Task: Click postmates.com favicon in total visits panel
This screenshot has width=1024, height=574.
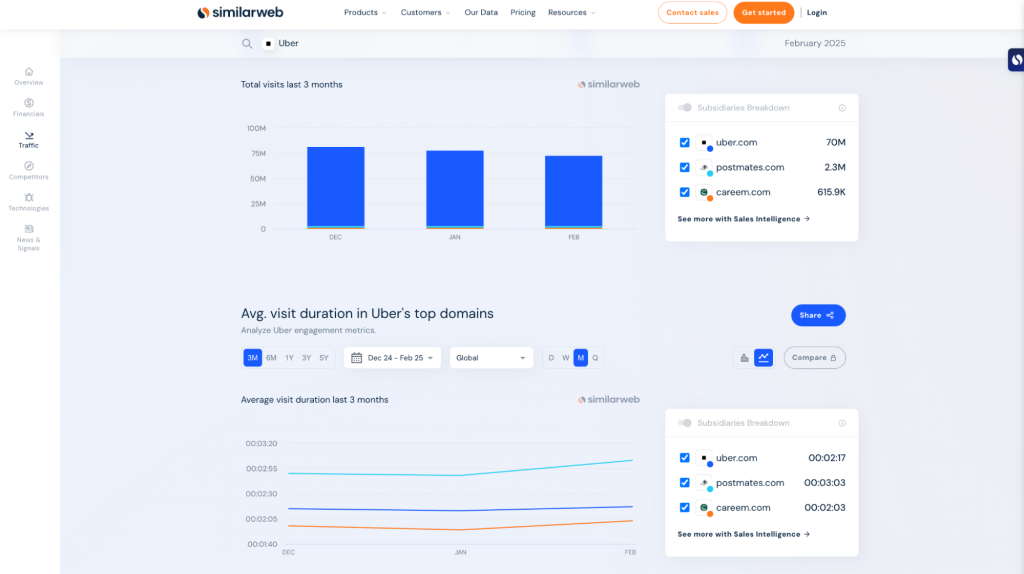Action: (x=704, y=168)
